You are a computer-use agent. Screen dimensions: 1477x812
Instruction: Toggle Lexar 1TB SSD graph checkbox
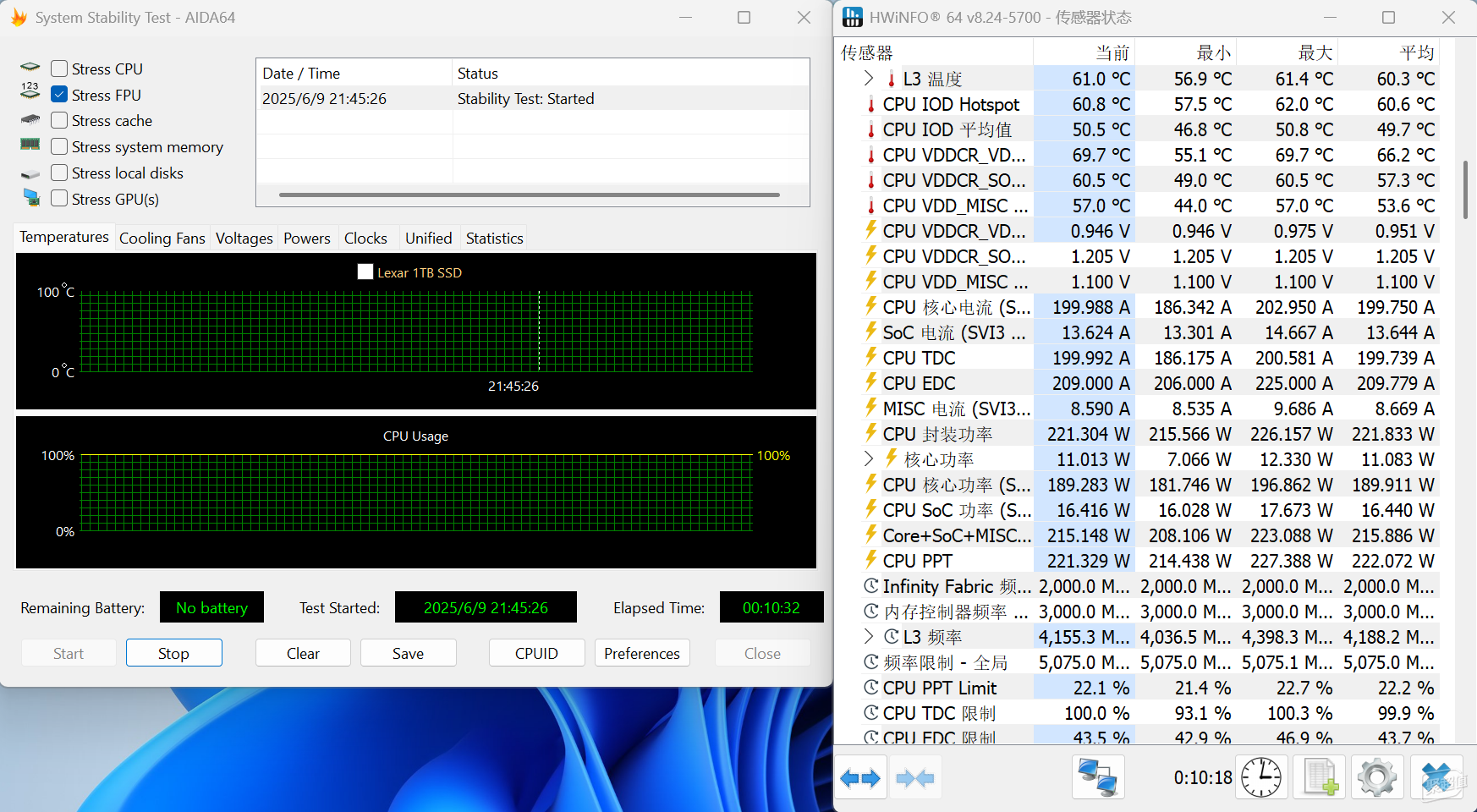click(x=365, y=272)
